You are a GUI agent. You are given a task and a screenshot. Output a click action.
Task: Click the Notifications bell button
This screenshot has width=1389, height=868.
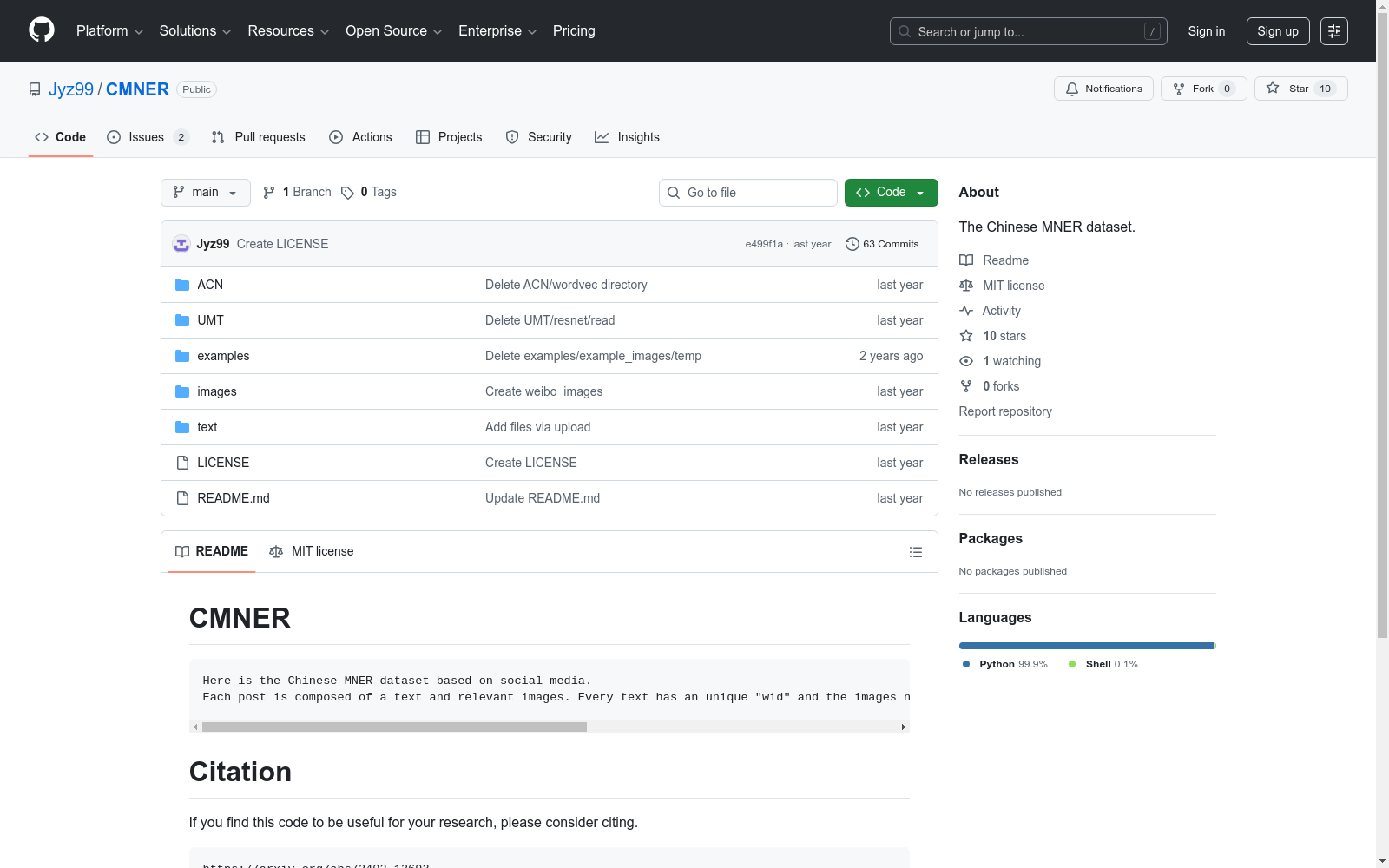pos(1103,89)
